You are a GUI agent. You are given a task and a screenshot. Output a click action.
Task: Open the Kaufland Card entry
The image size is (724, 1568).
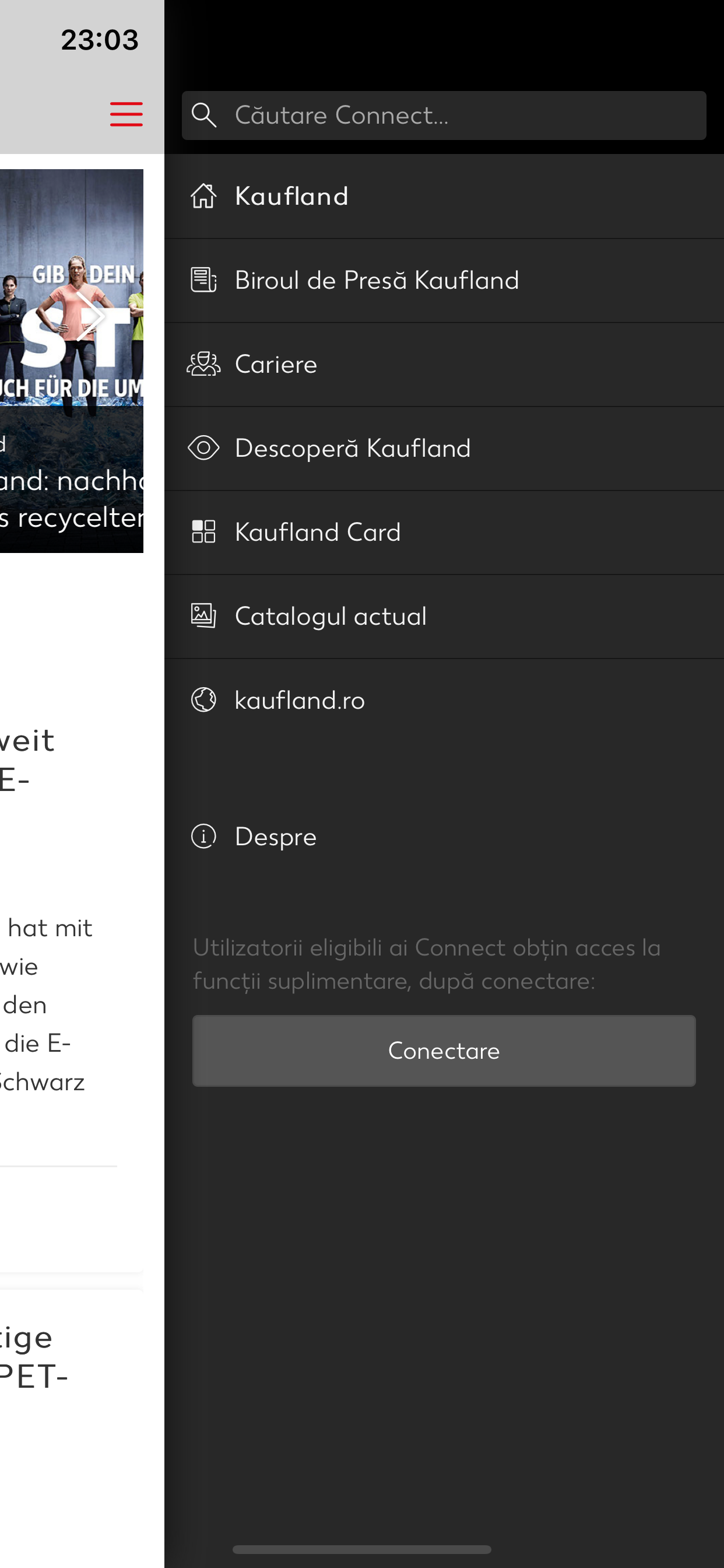pyautogui.click(x=444, y=532)
